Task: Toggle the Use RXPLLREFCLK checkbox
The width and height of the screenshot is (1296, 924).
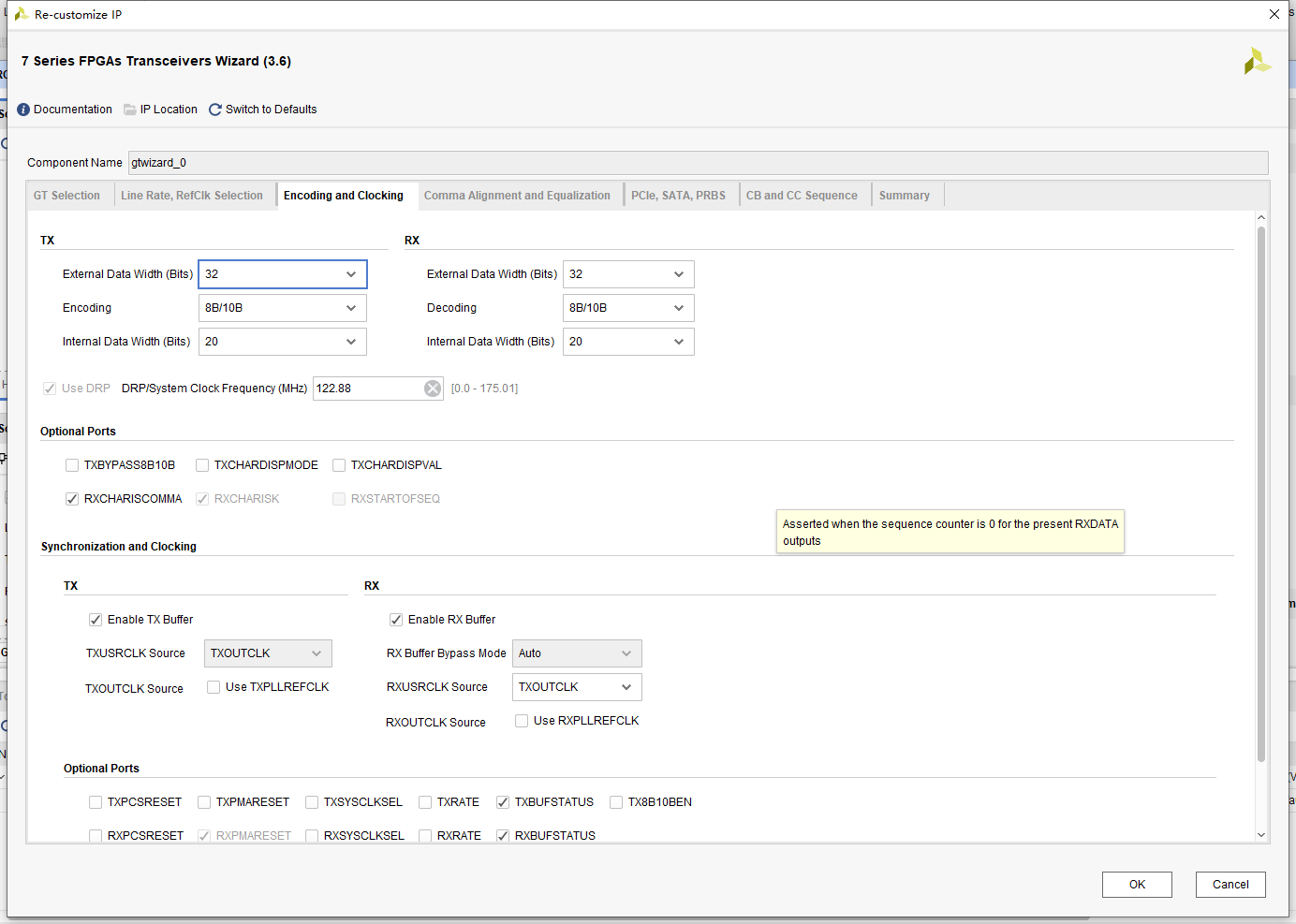Action: [x=522, y=721]
